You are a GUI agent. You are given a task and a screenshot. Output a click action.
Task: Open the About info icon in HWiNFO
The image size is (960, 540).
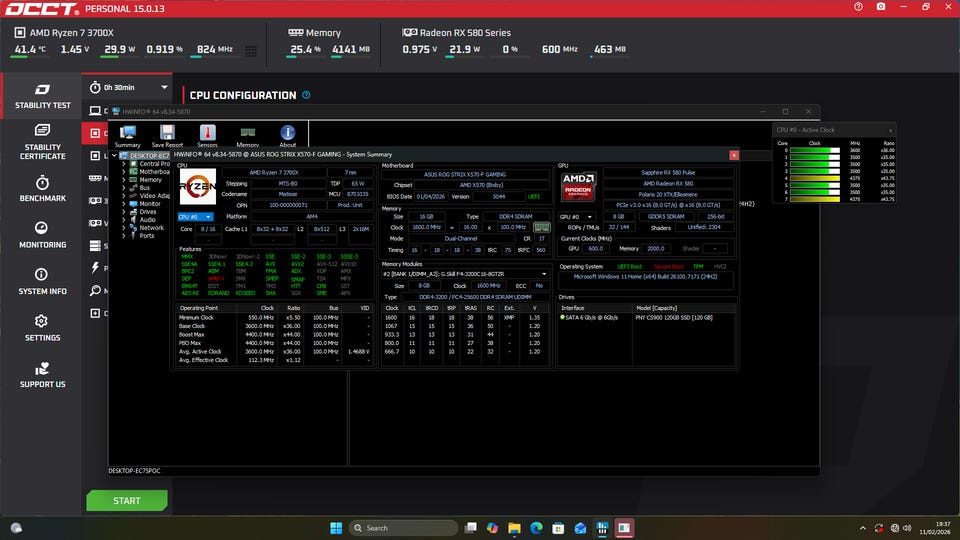pyautogui.click(x=287, y=136)
